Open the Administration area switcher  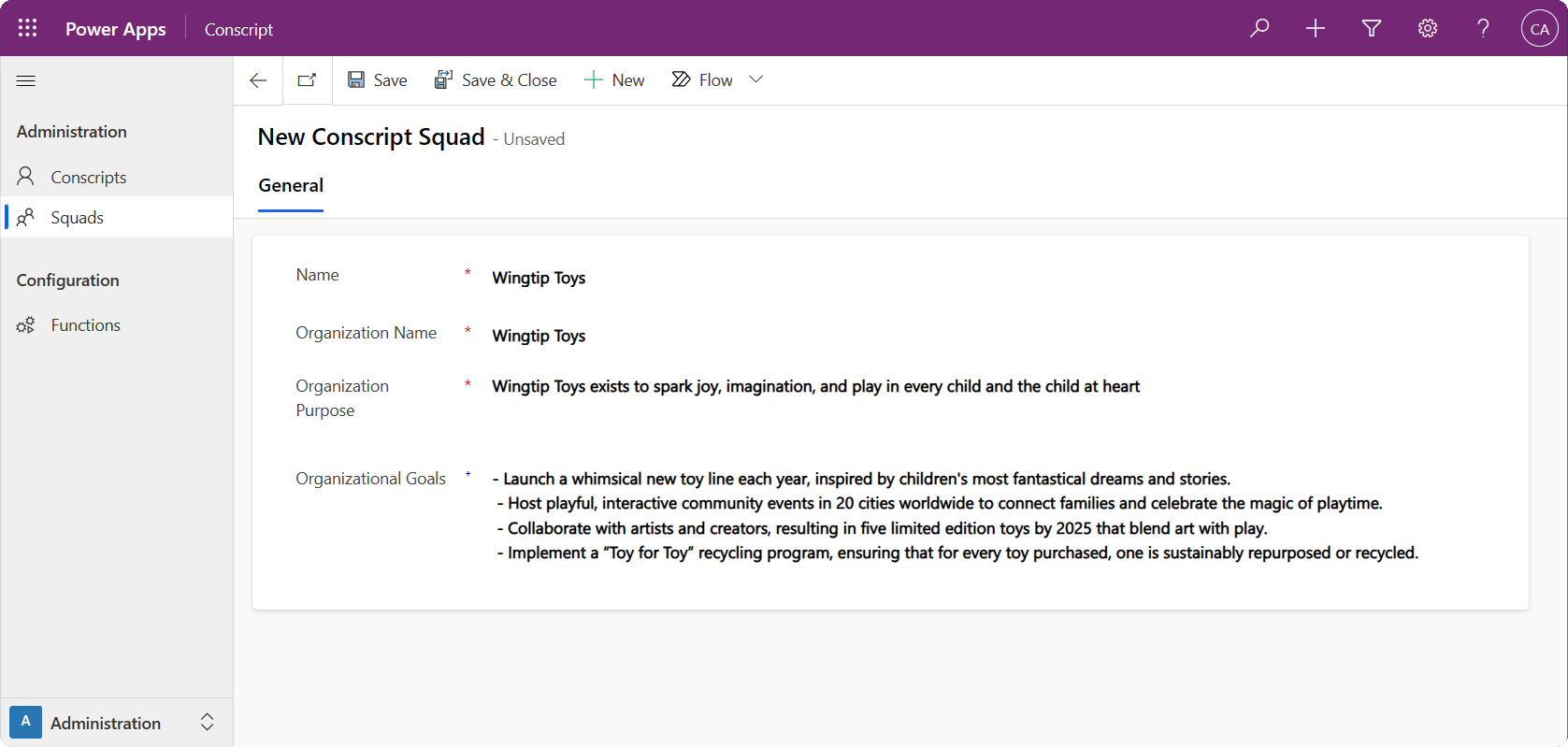point(116,723)
